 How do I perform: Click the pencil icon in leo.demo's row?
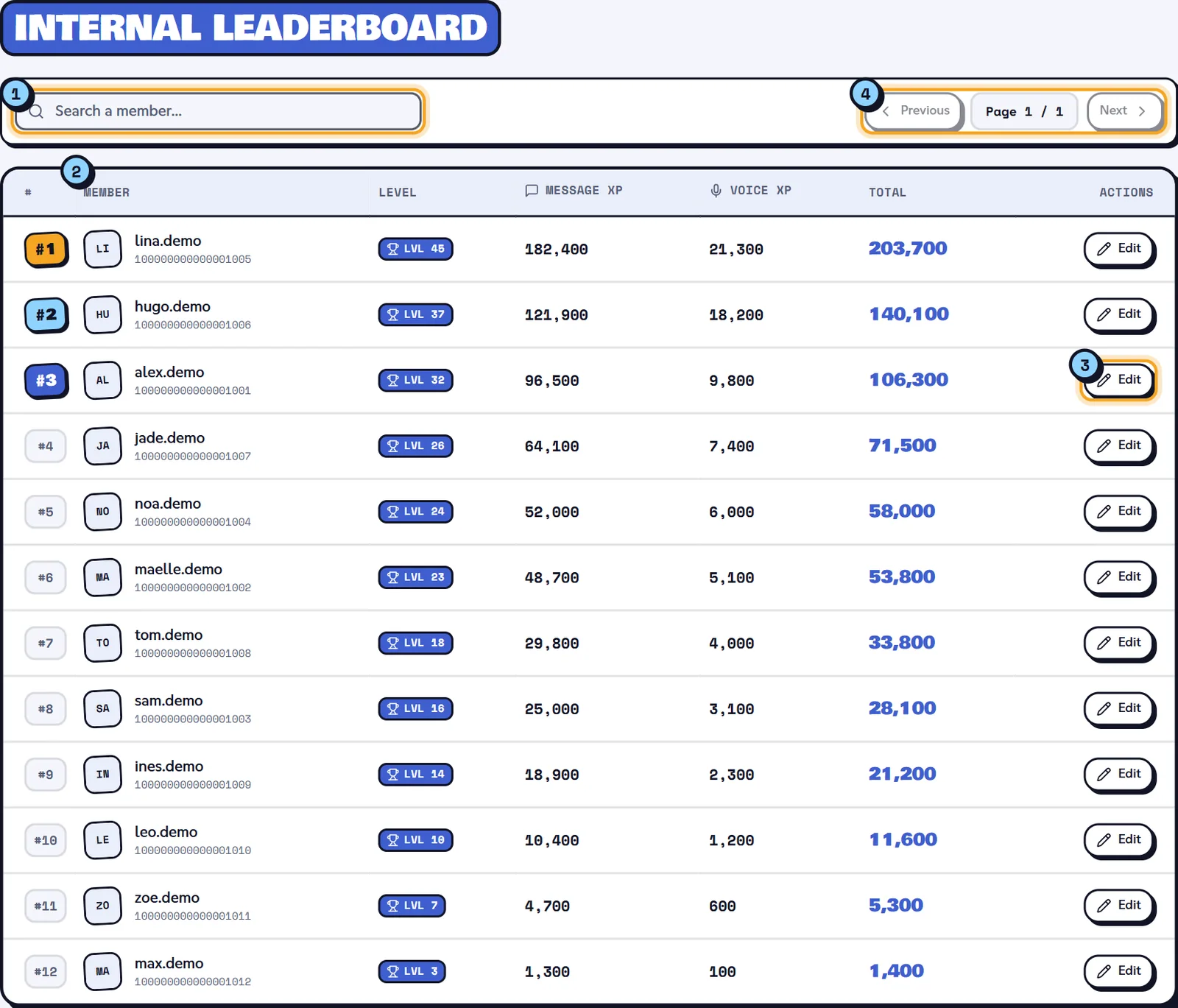tap(1104, 840)
